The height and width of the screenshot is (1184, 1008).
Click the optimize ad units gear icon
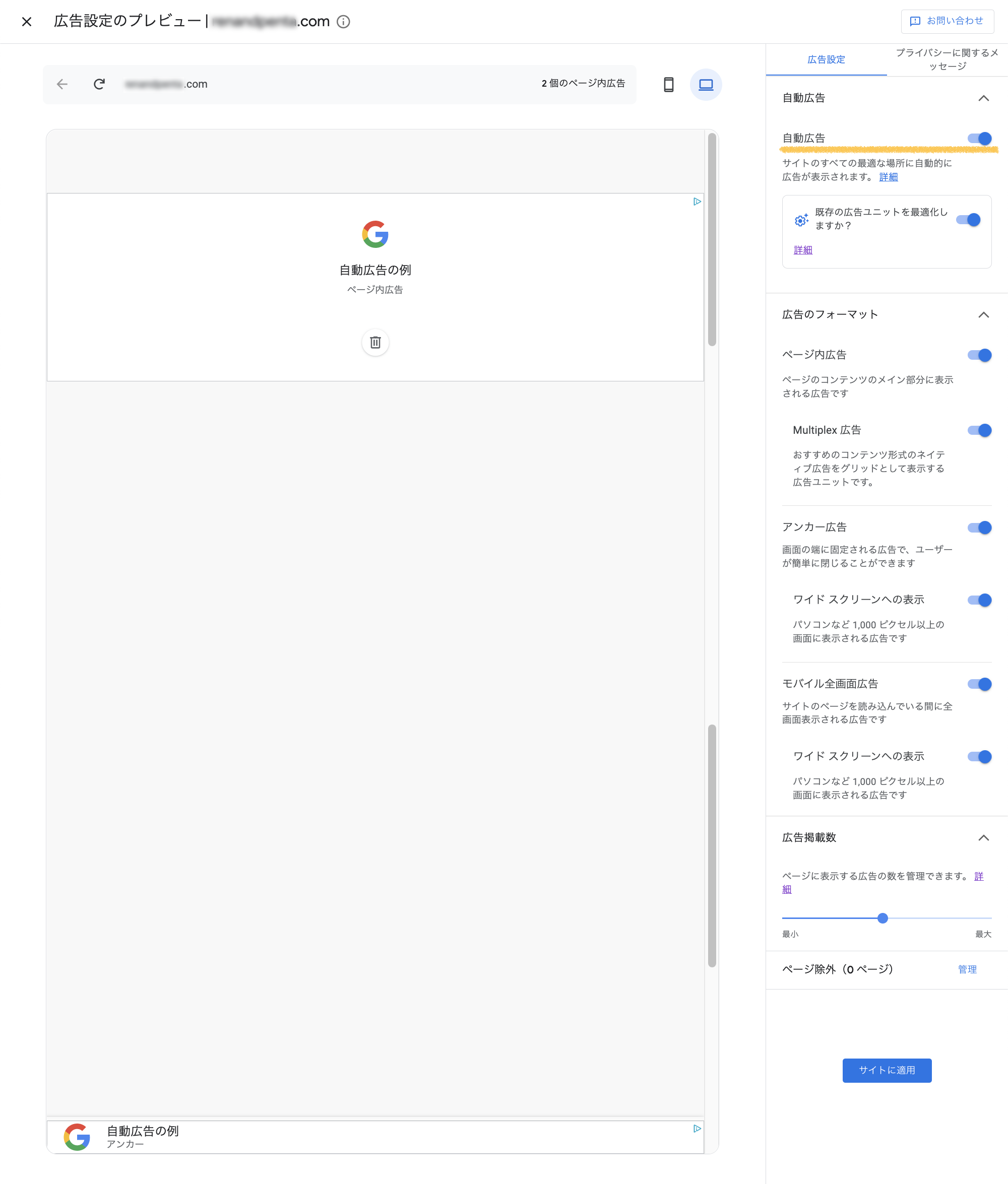pos(801,220)
